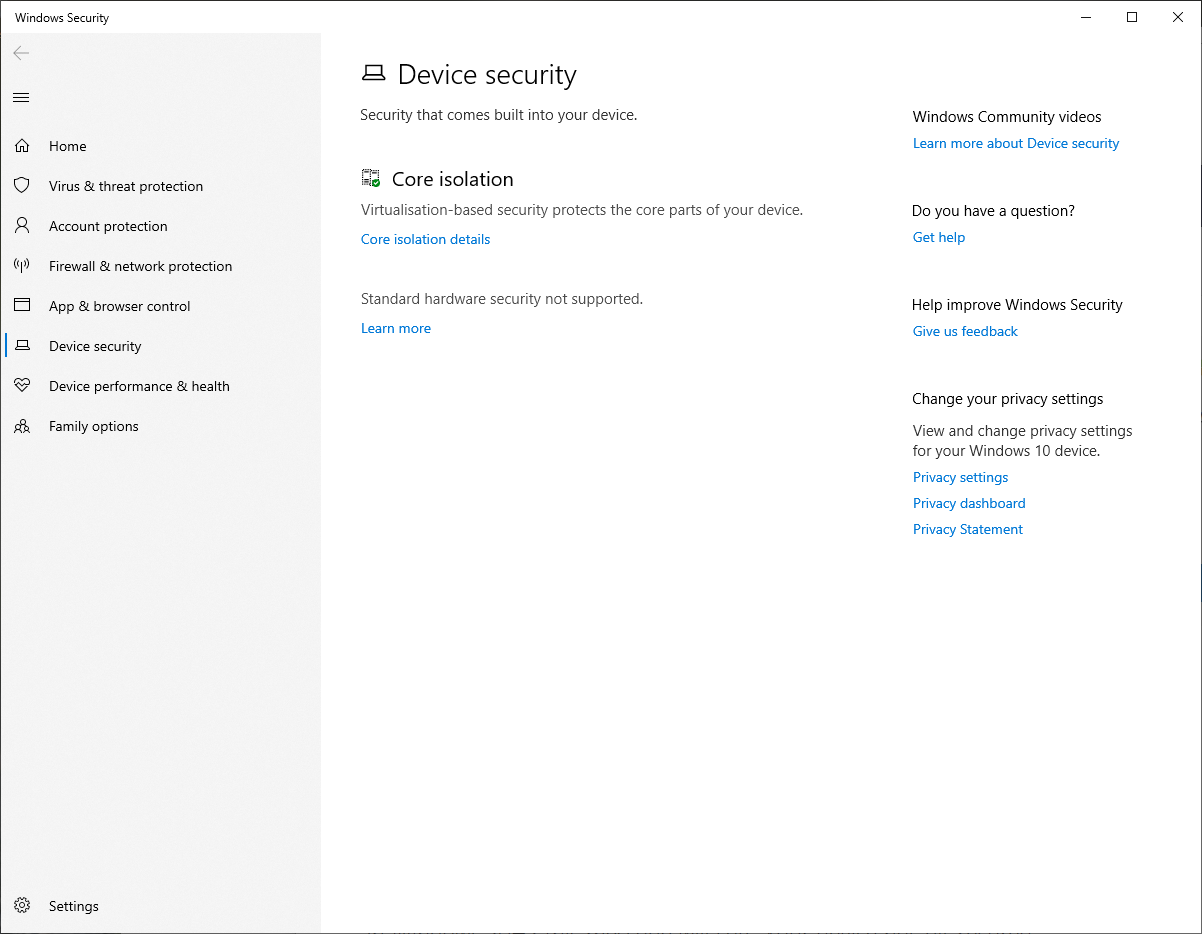Click 'Change your privacy settings' heading

[1008, 399]
